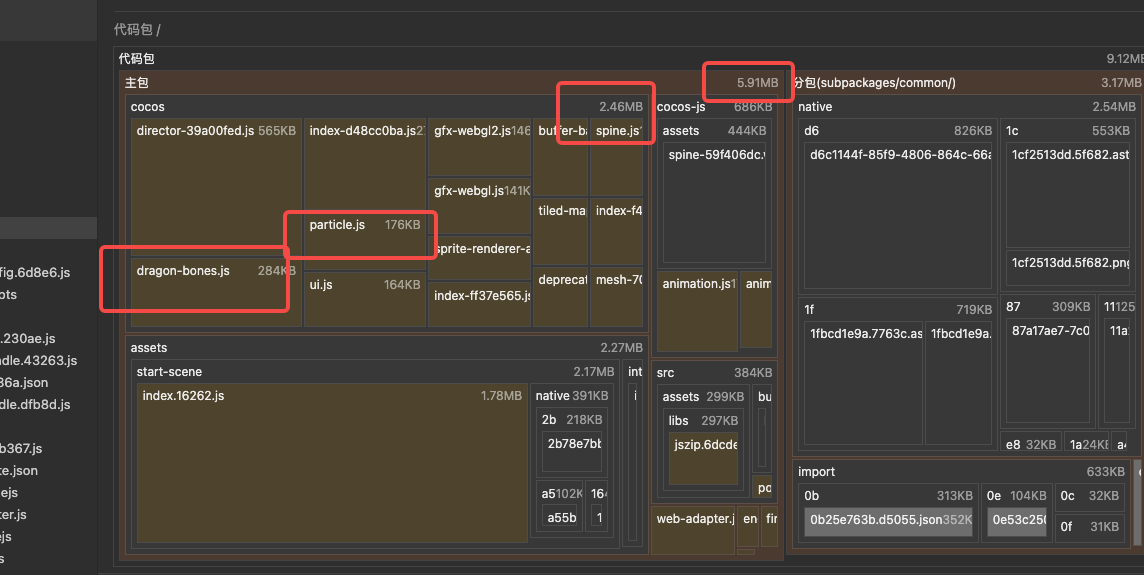Select the cocos folder block header
This screenshot has width=1144, height=575.
pyautogui.click(x=387, y=107)
